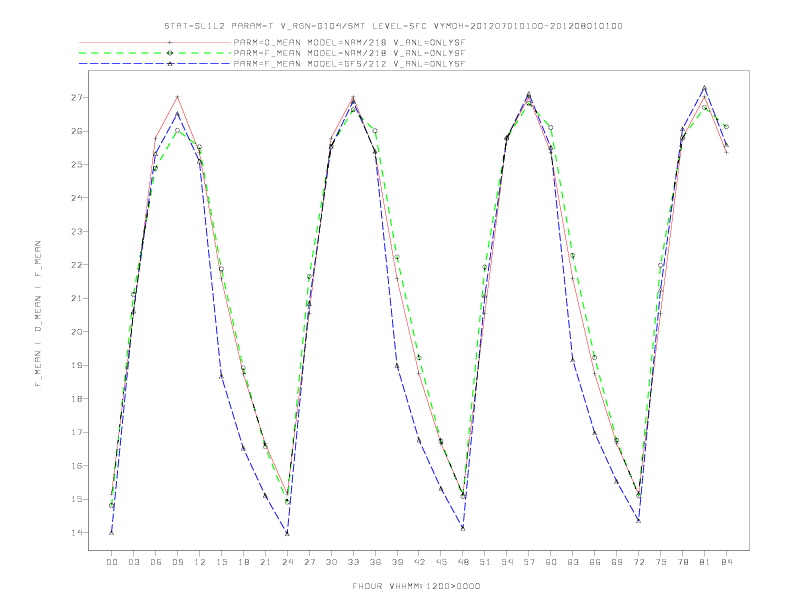Image resolution: width=792 pixels, height=612 pixels.
Task: Click x-axis tick label 78
Action: (683, 562)
